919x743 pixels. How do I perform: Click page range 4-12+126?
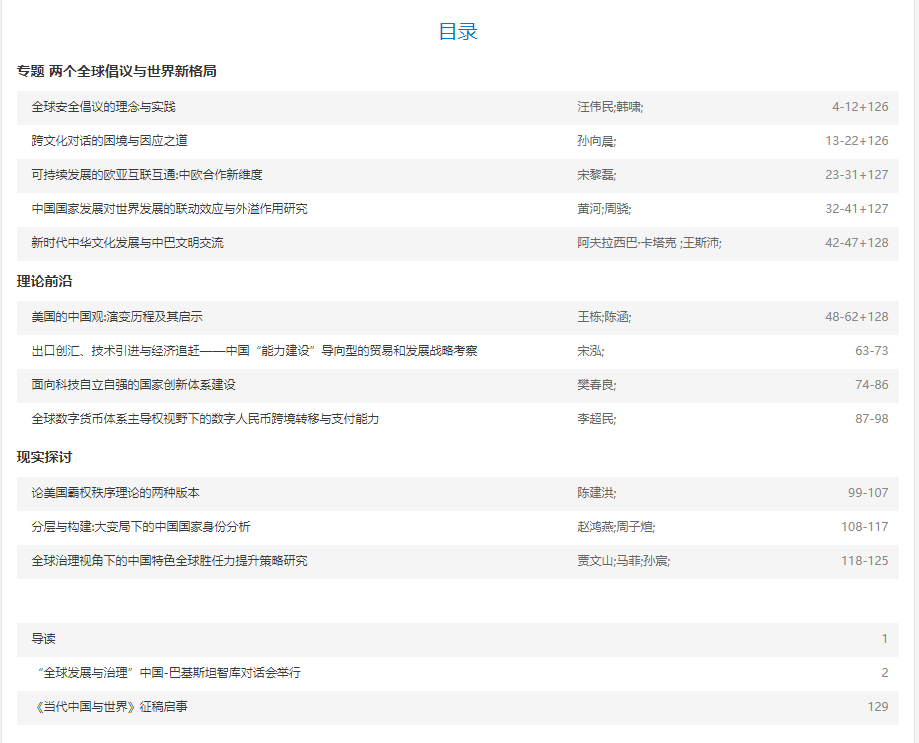[x=860, y=107]
